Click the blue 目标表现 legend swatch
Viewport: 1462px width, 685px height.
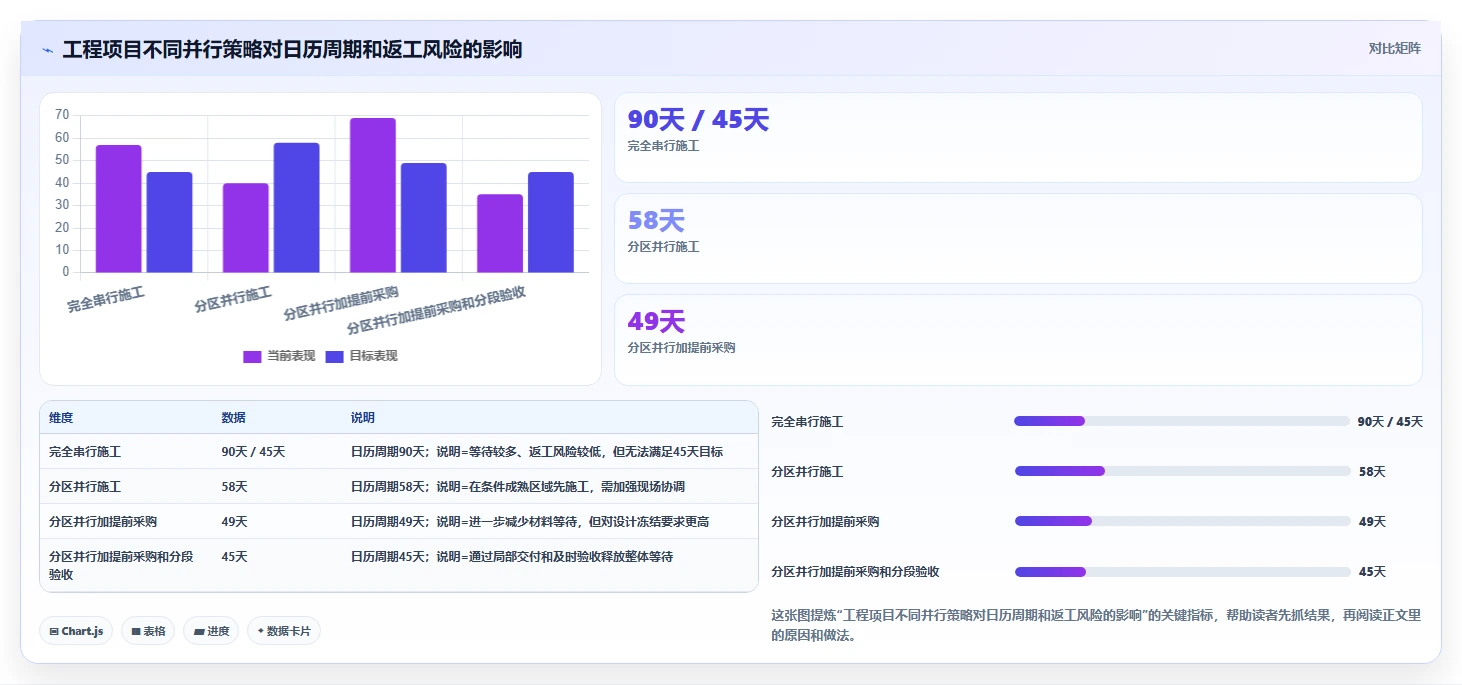pos(335,357)
